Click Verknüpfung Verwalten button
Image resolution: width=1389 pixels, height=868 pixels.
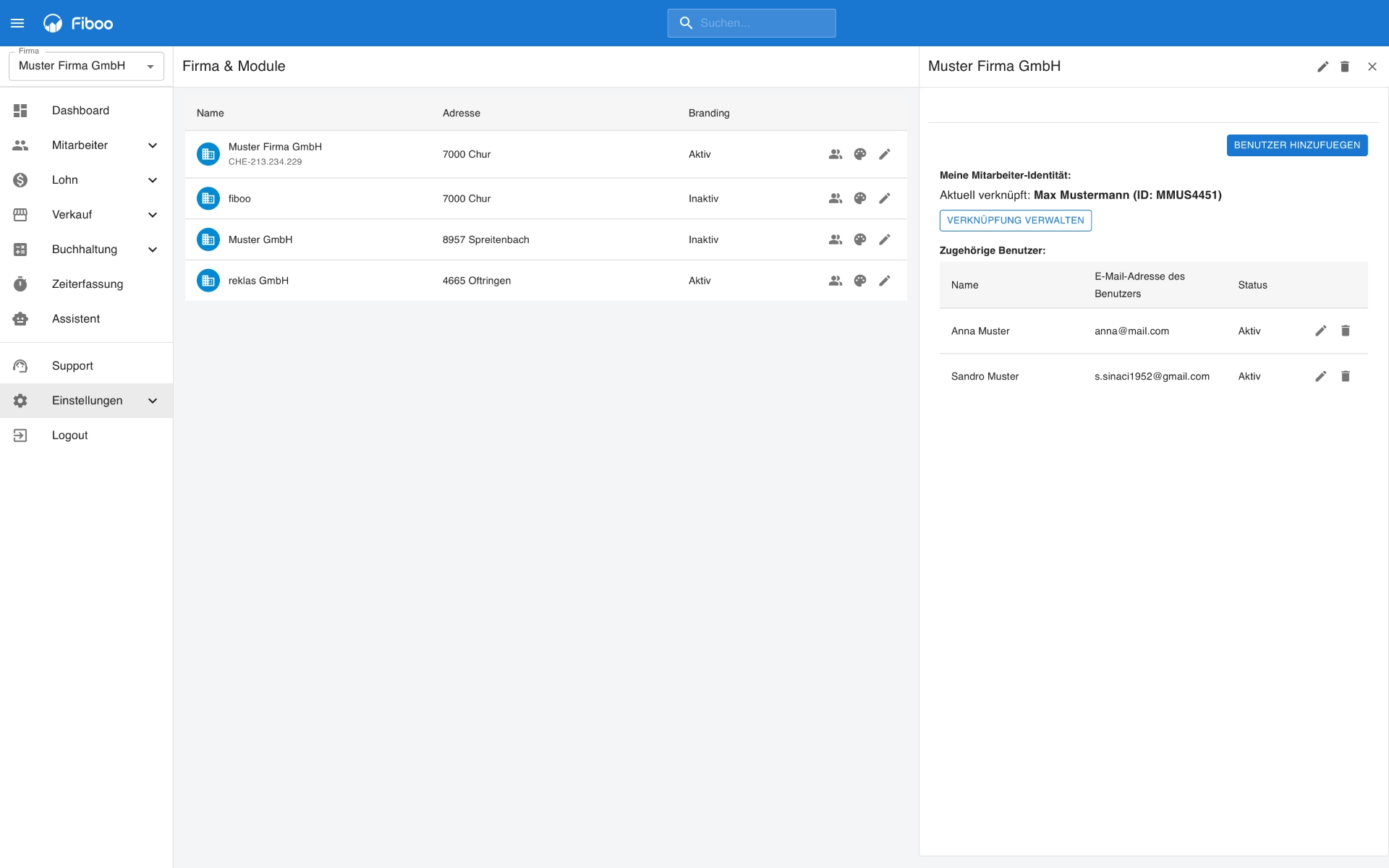(1015, 221)
